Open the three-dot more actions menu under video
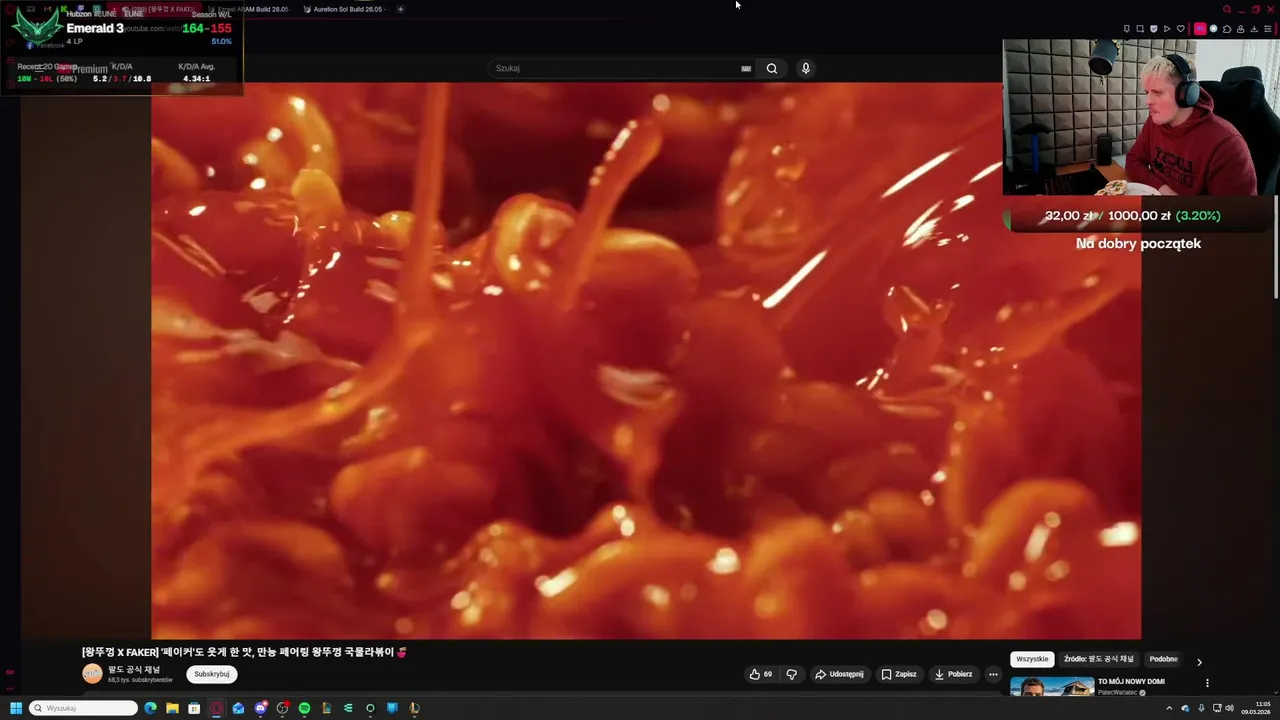The height and width of the screenshot is (720, 1280). pyautogui.click(x=993, y=674)
